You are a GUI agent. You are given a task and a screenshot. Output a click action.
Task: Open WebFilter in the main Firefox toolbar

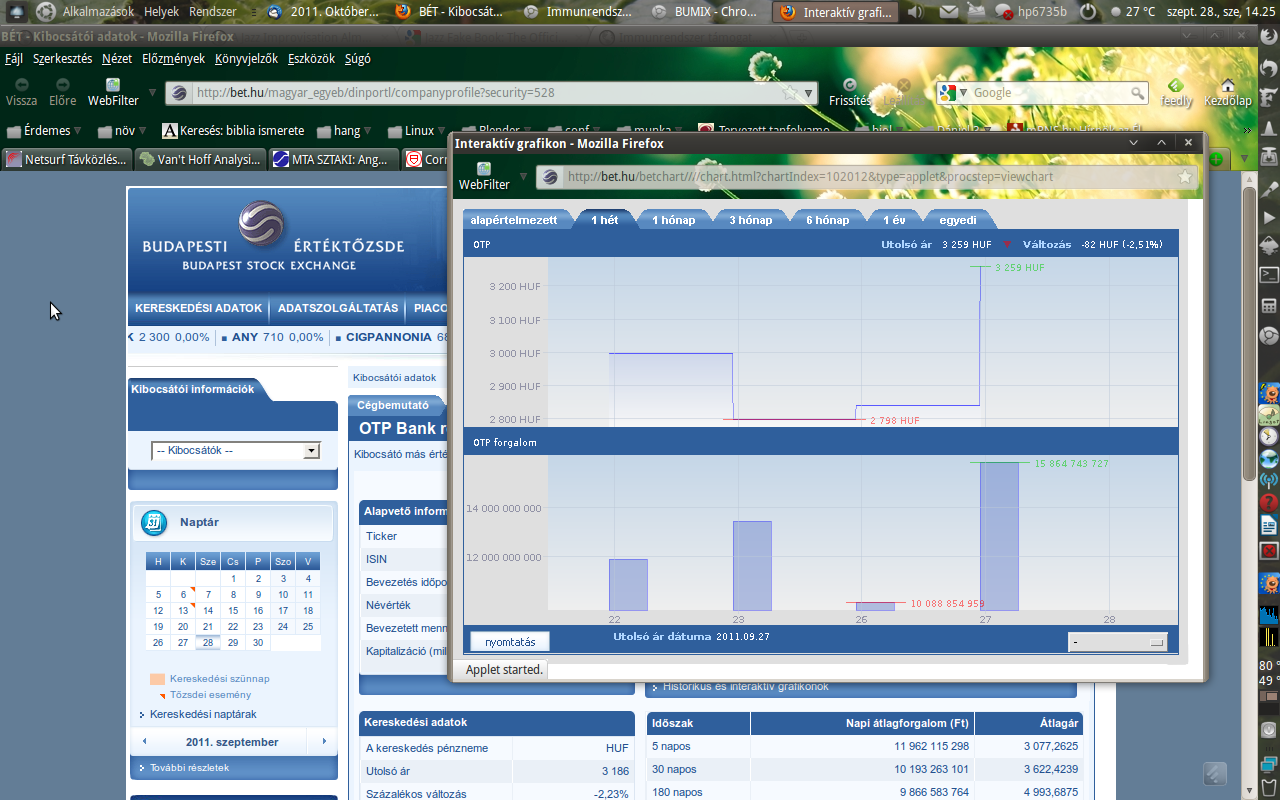(113, 92)
